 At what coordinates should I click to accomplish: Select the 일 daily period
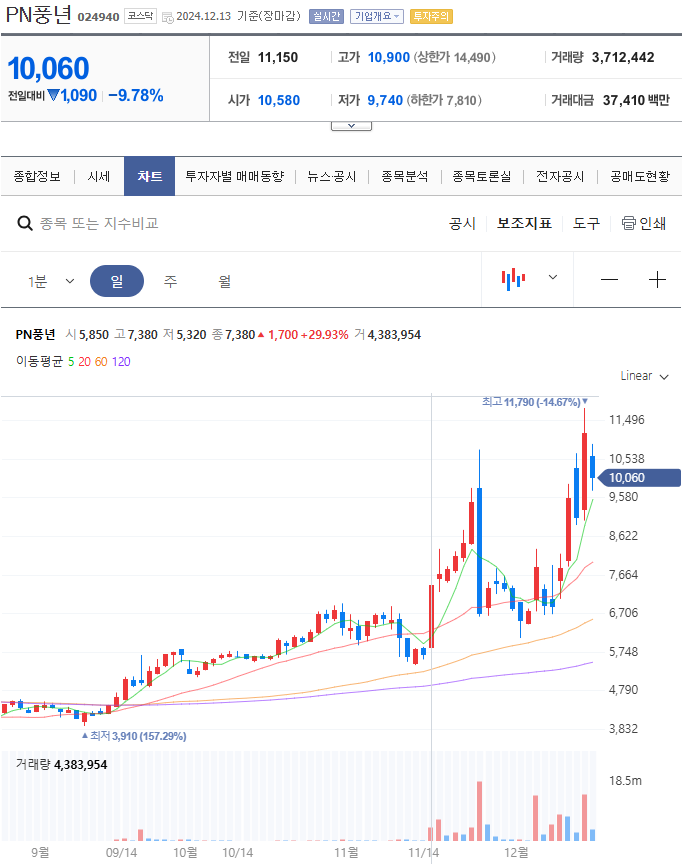click(117, 281)
